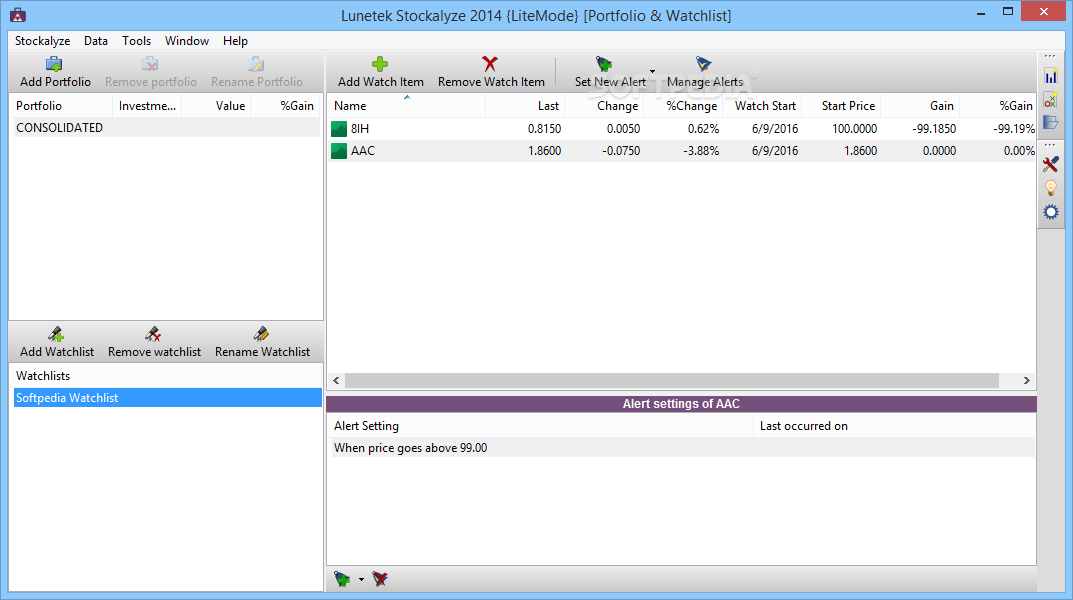Click the horizontal scrollbar thumb of watchlist

[672, 380]
